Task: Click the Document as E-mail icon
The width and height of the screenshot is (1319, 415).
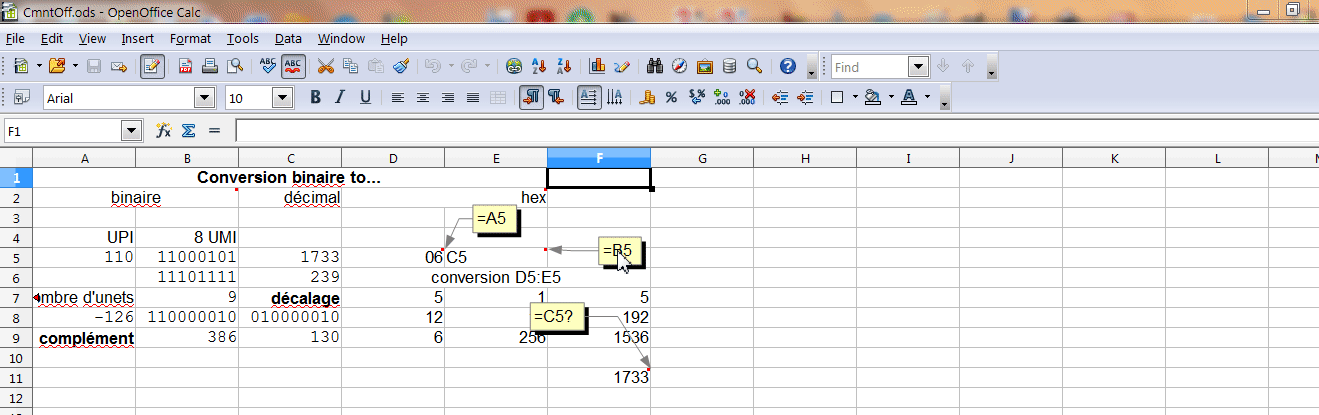Action: tap(119, 67)
